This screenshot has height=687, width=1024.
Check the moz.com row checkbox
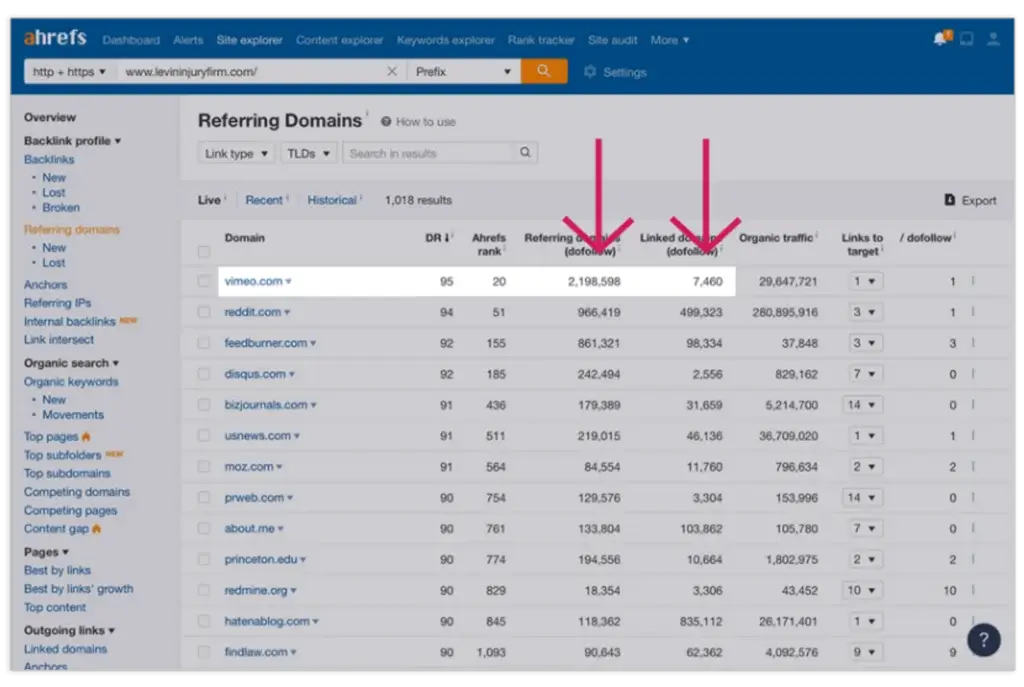204,466
